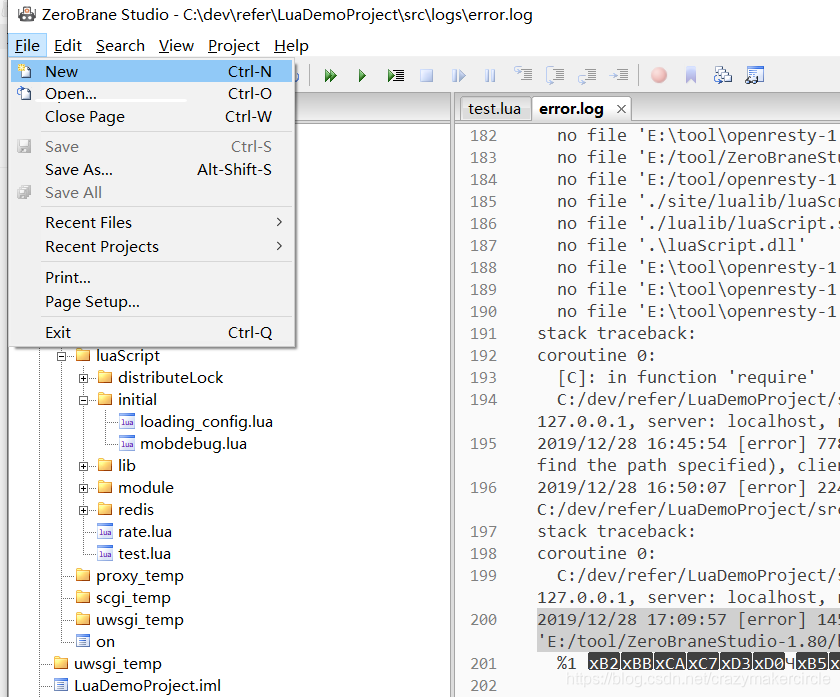Open the Recent Files submenu
Image resolution: width=840 pixels, height=697 pixels.
tap(152, 222)
